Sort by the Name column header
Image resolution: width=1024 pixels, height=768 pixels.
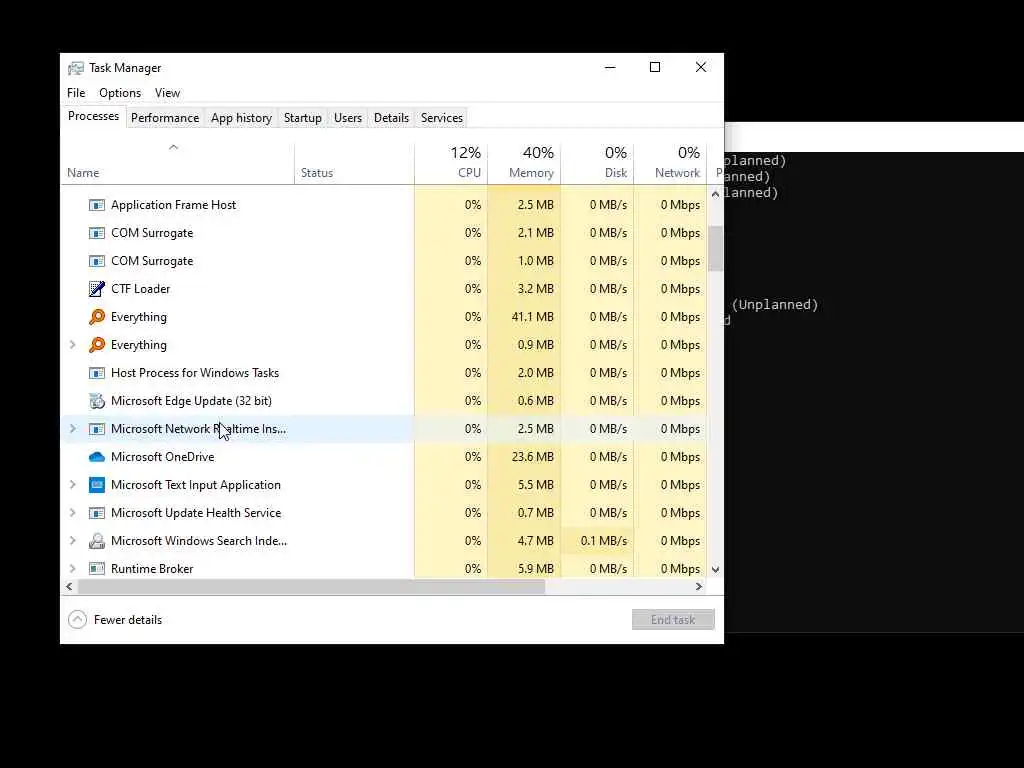(x=177, y=163)
